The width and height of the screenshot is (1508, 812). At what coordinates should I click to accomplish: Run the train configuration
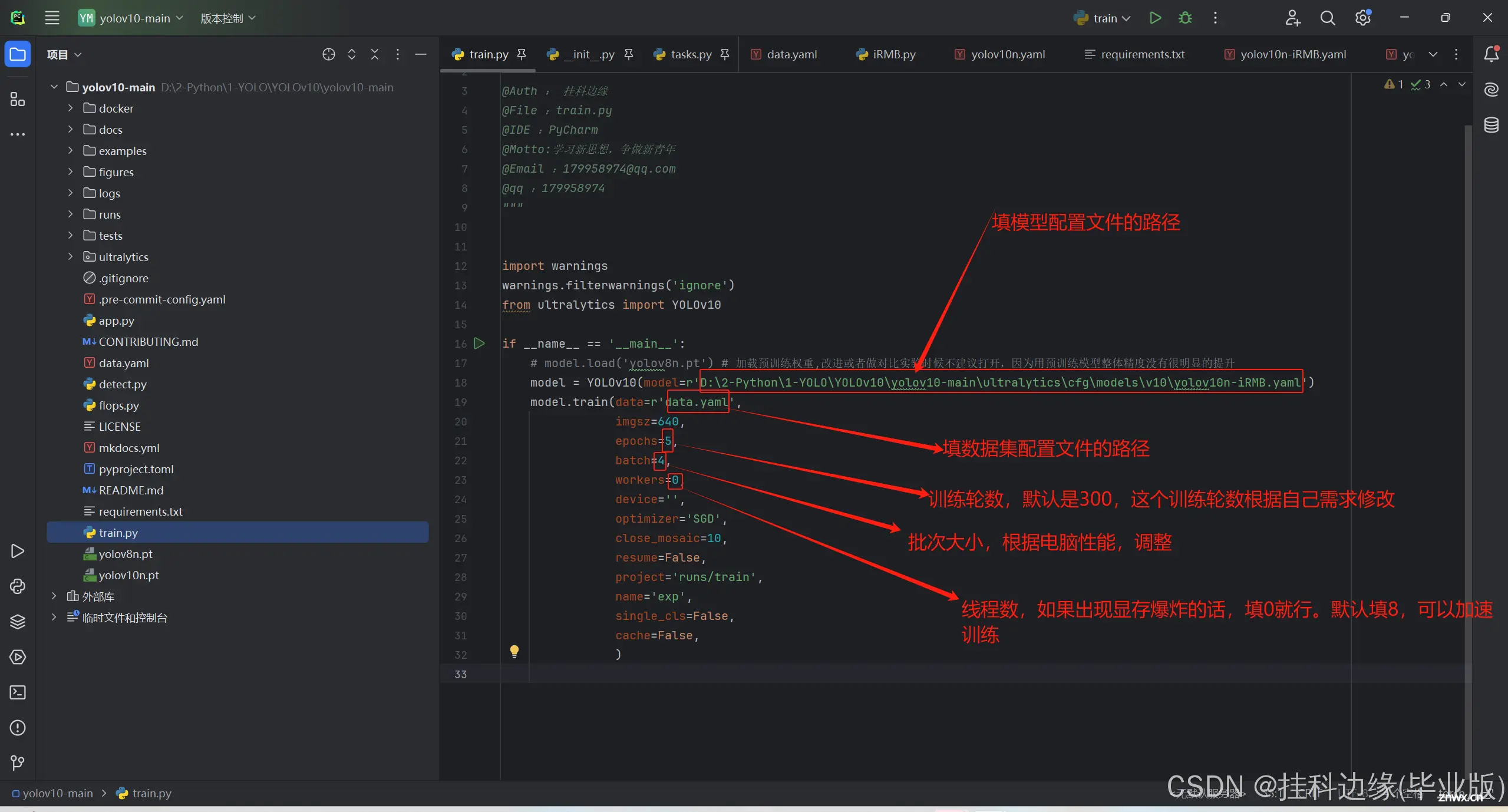[1155, 18]
